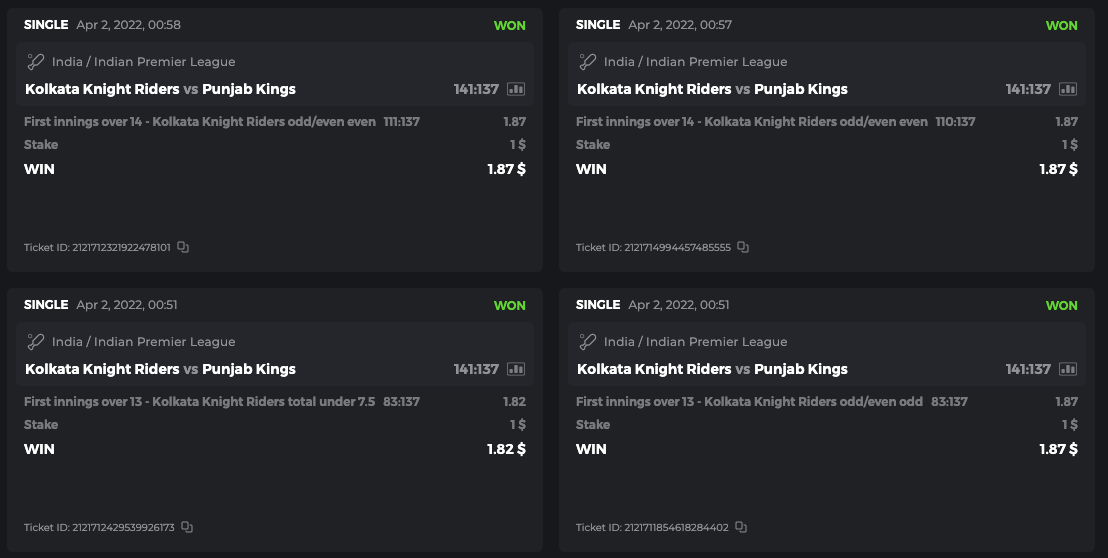Image resolution: width=1108 pixels, height=558 pixels.
Task: Open Kolkata vs Punjab match on 00:57 bet
Action: [712, 89]
